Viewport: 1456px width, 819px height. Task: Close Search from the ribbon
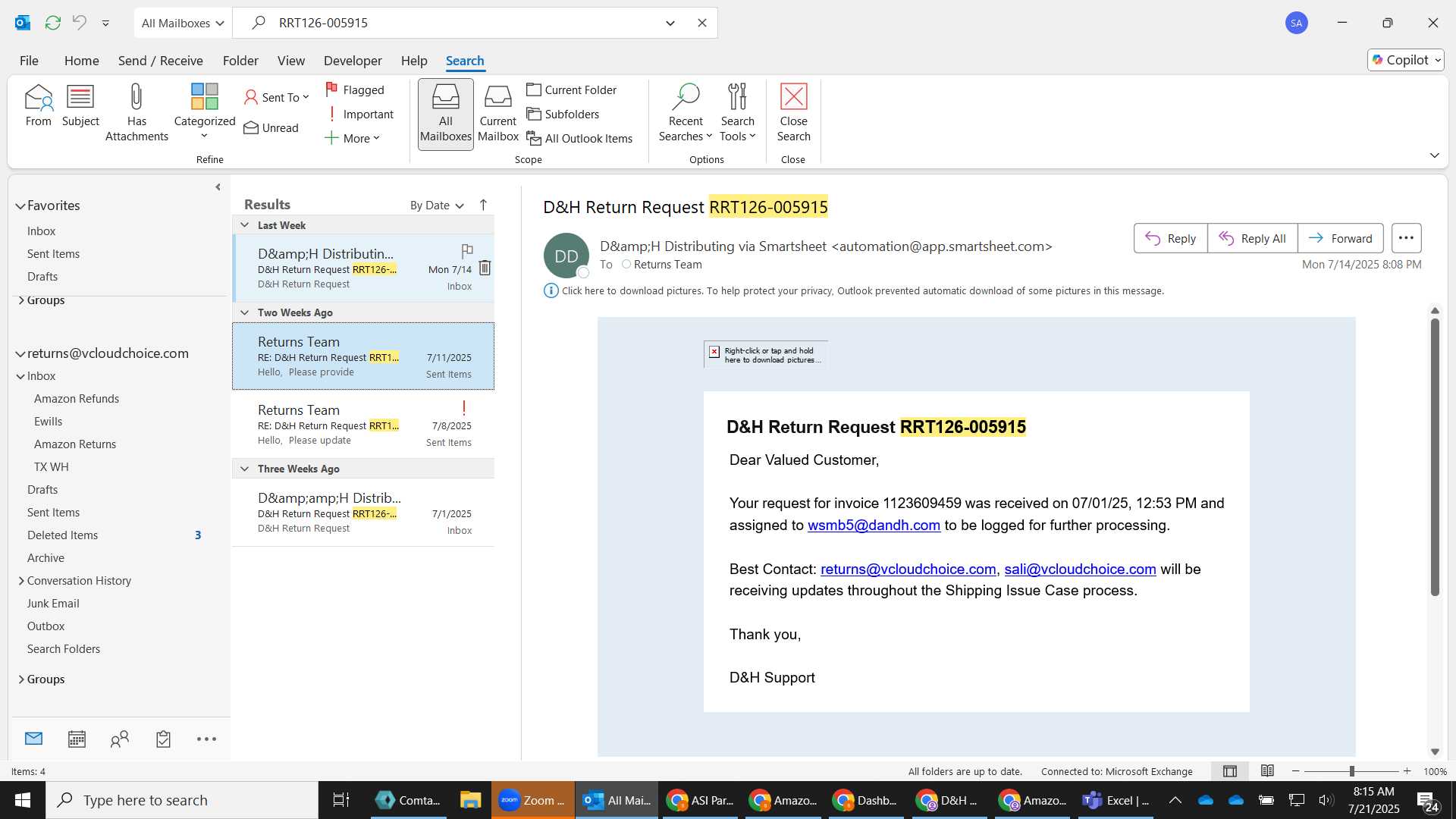pyautogui.click(x=793, y=112)
